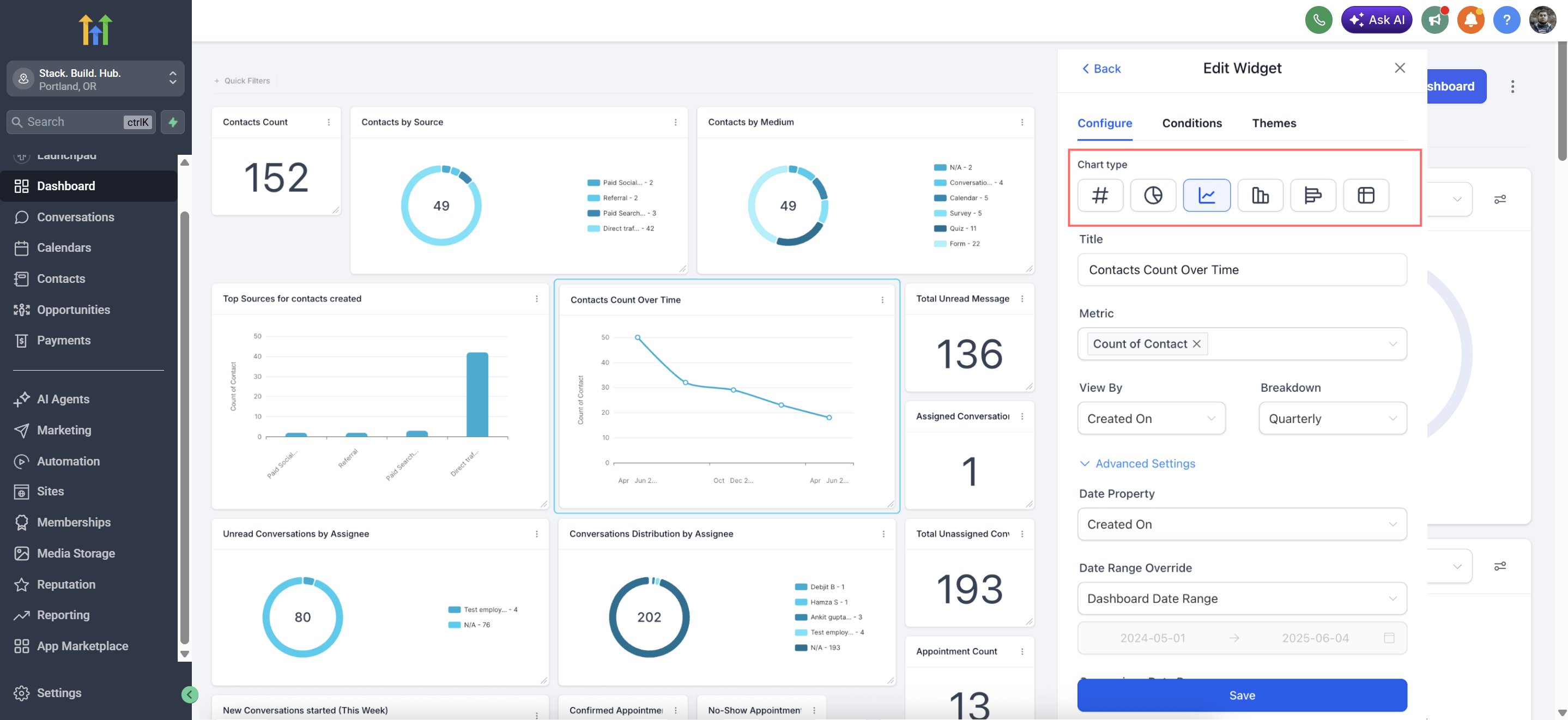Open Opportunities in the sidebar
This screenshot has width=1568, height=720.
coord(89,310)
